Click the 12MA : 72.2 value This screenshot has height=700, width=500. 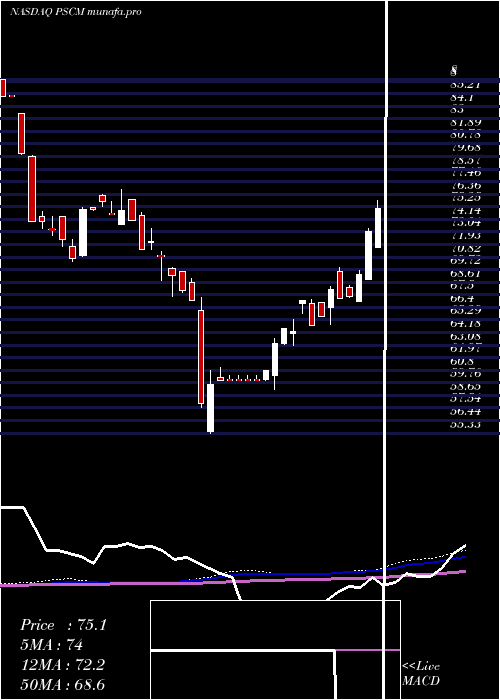(x=62, y=665)
